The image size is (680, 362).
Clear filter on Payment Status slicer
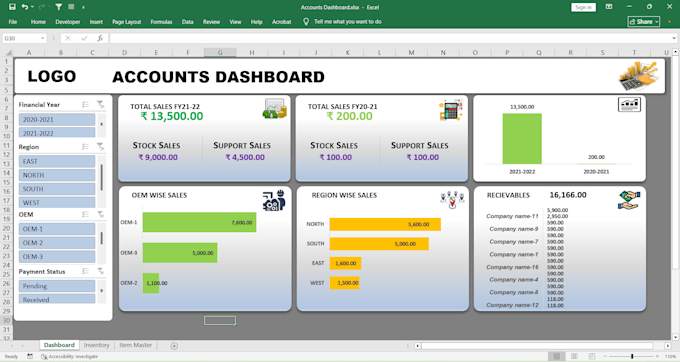coord(100,271)
